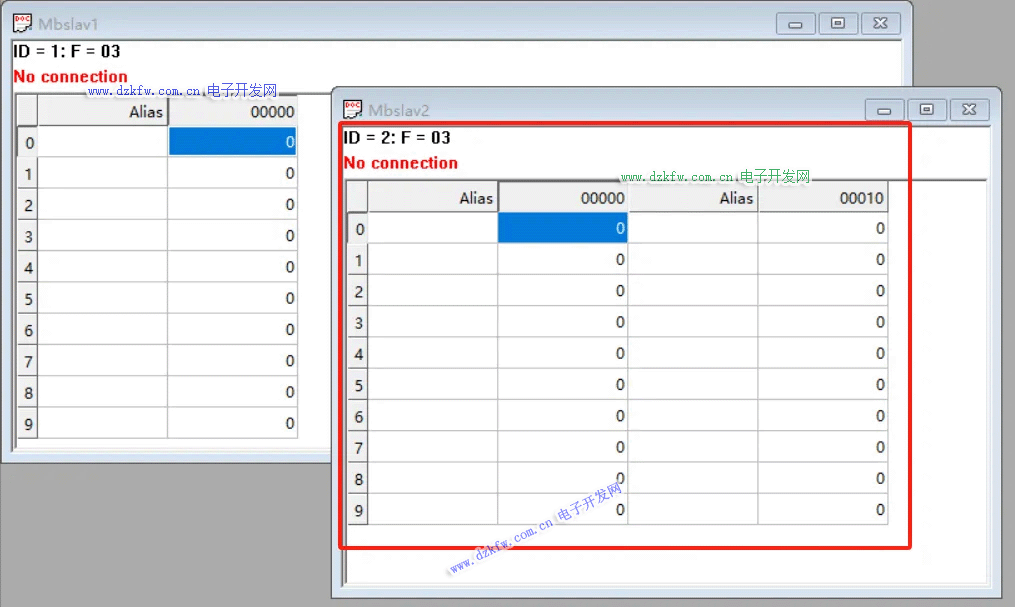This screenshot has height=607, width=1015.
Task: Select 00000 column row 7 value in Mbslav2
Action: pos(563,447)
